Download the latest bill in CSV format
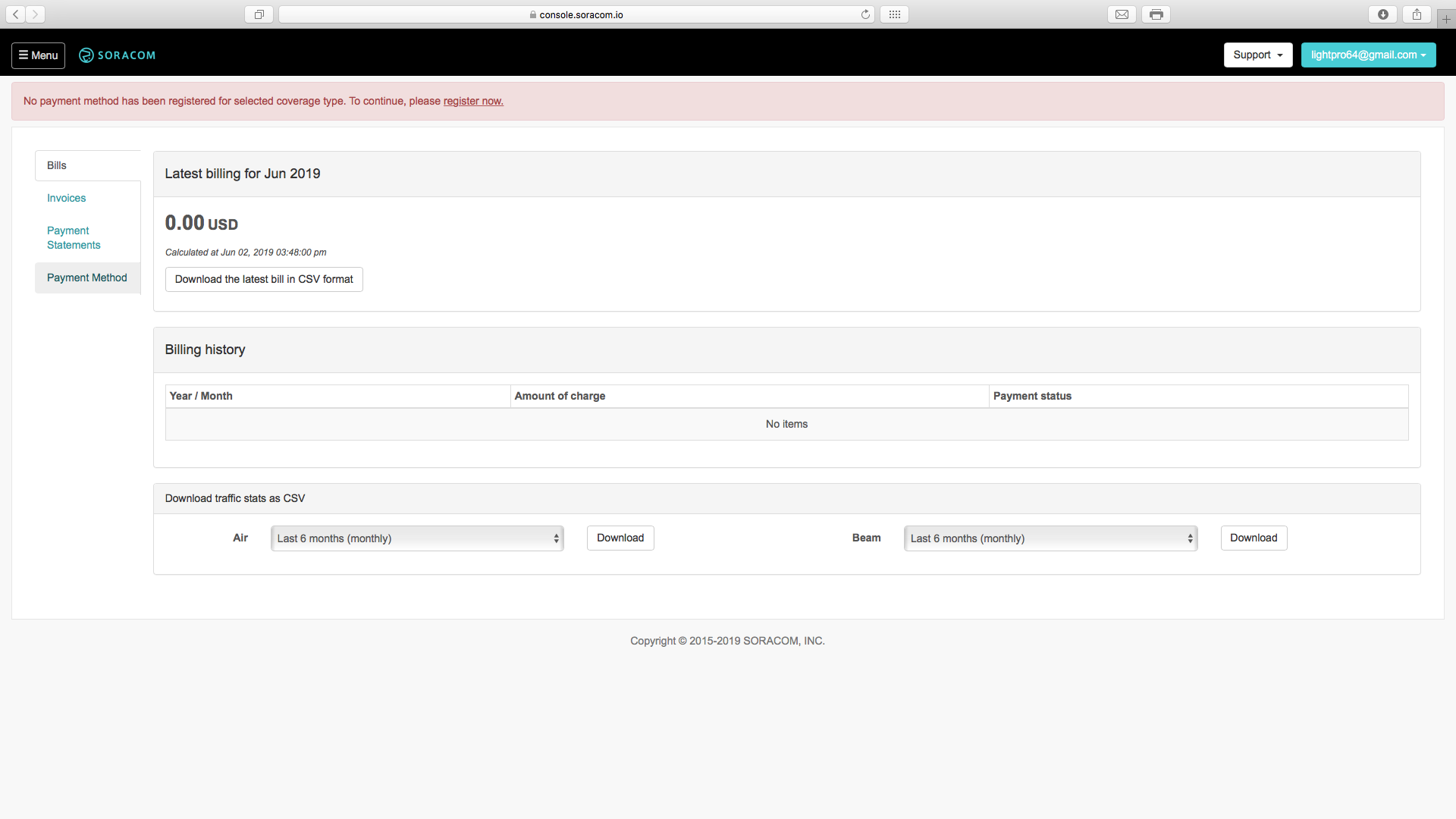Viewport: 1456px width, 819px height. [x=264, y=279]
